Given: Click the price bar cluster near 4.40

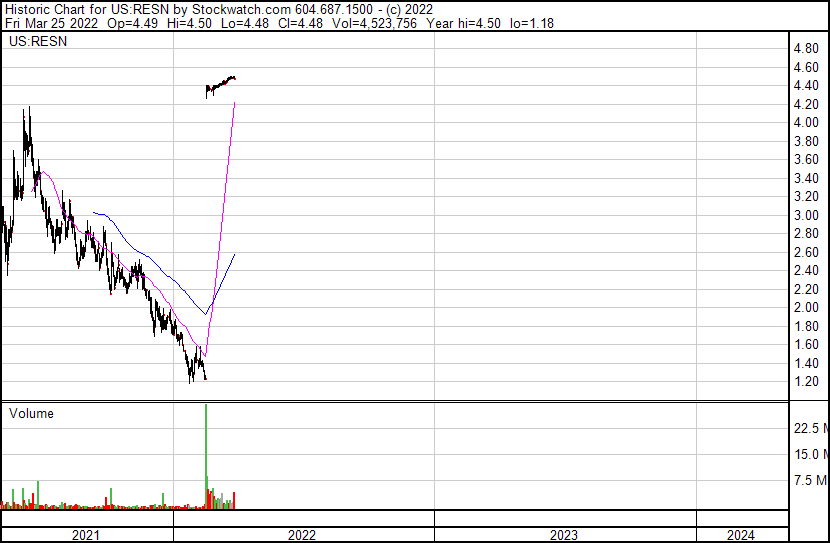Looking at the screenshot, I should [220, 86].
